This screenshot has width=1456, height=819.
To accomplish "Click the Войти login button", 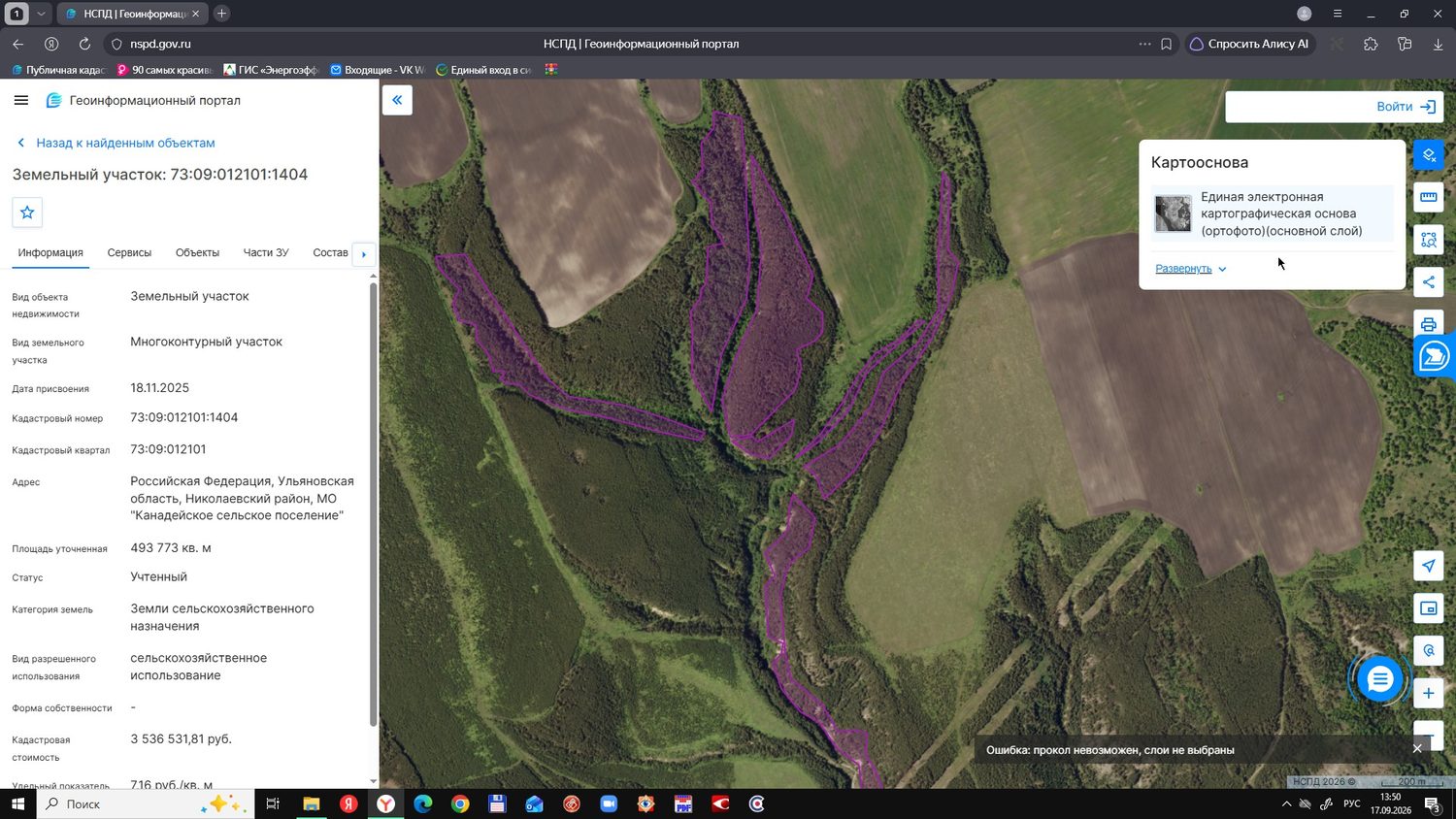I will (1406, 107).
